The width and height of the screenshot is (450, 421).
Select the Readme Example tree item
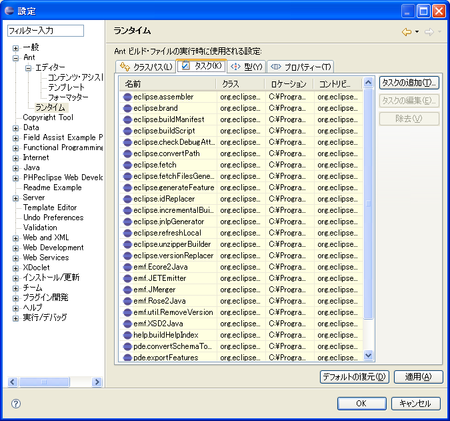coord(52,187)
